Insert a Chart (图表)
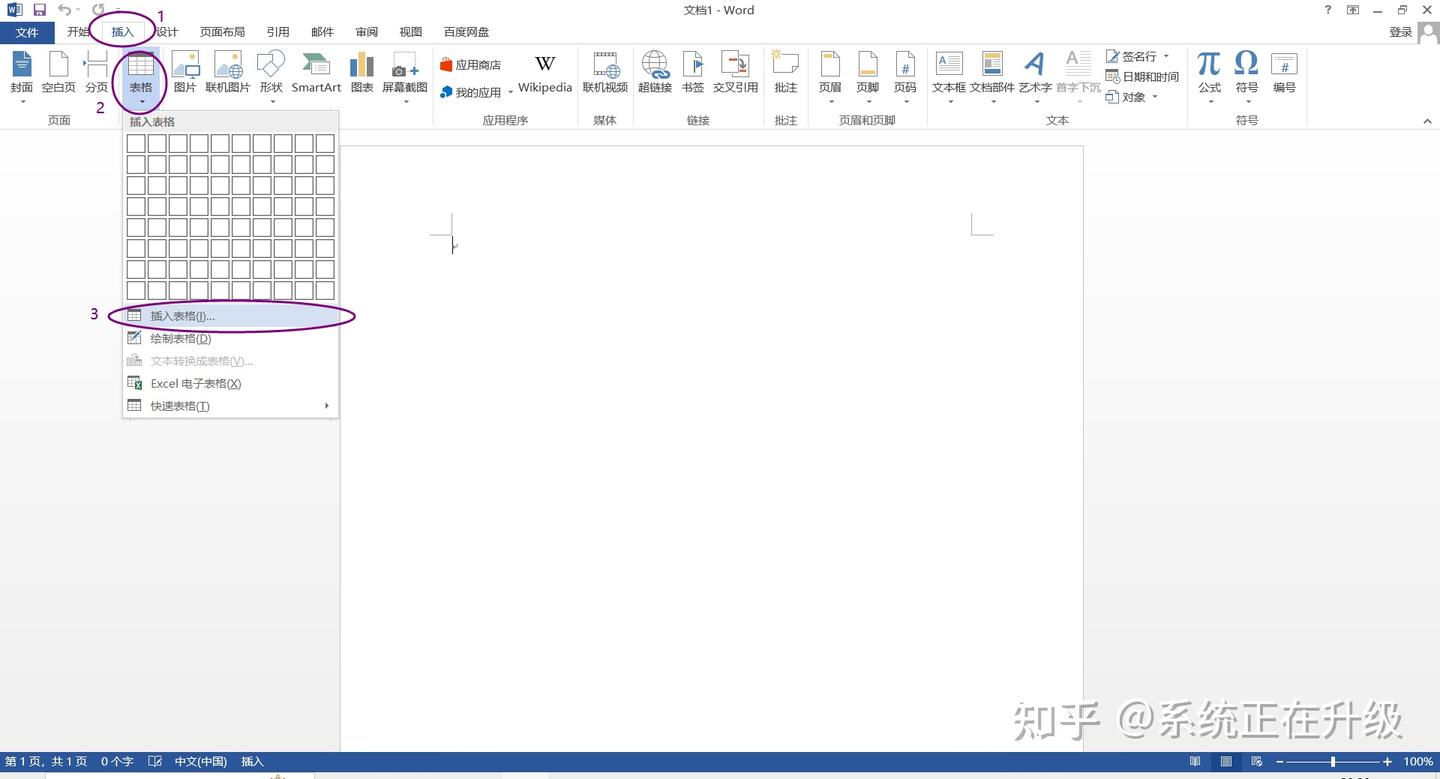Screen dimensions: 1440x779 pyautogui.click(x=362, y=75)
